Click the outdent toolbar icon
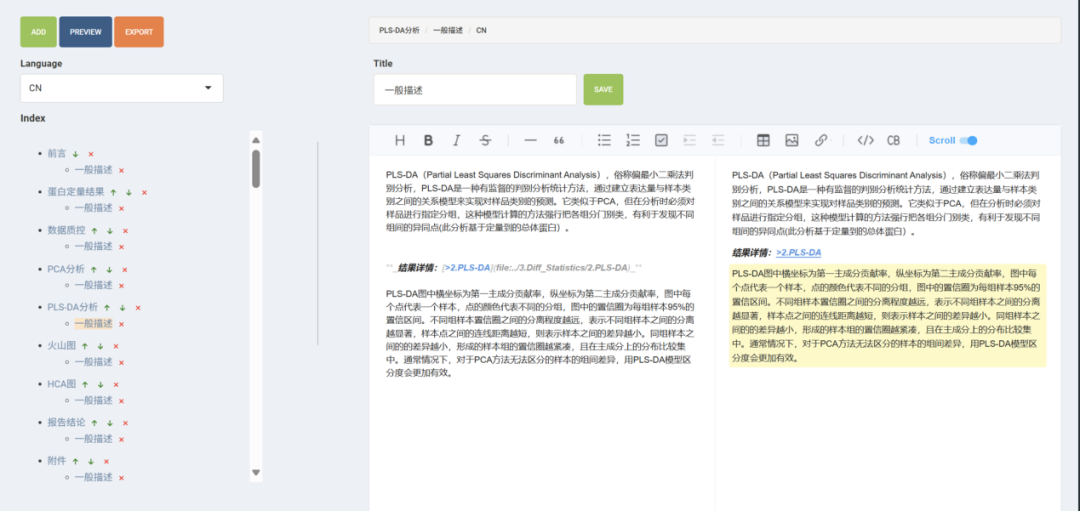 tap(718, 140)
